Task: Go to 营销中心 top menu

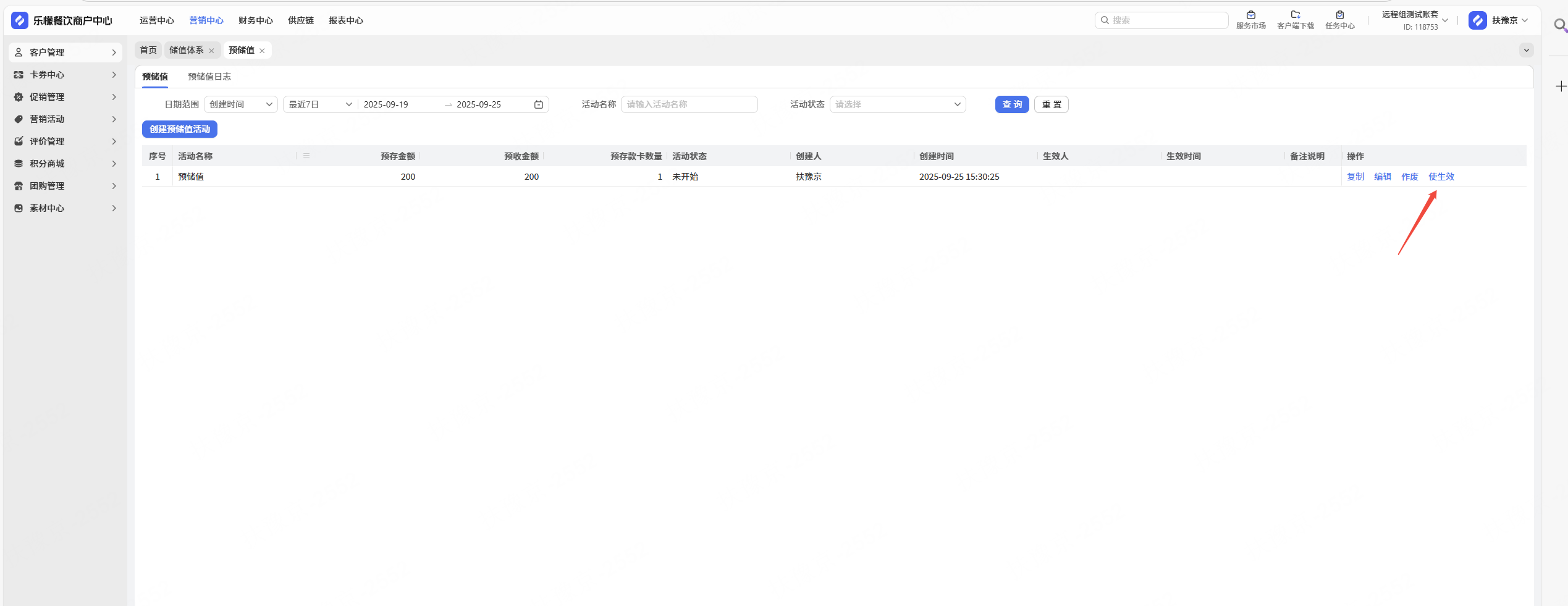Action: [x=206, y=20]
